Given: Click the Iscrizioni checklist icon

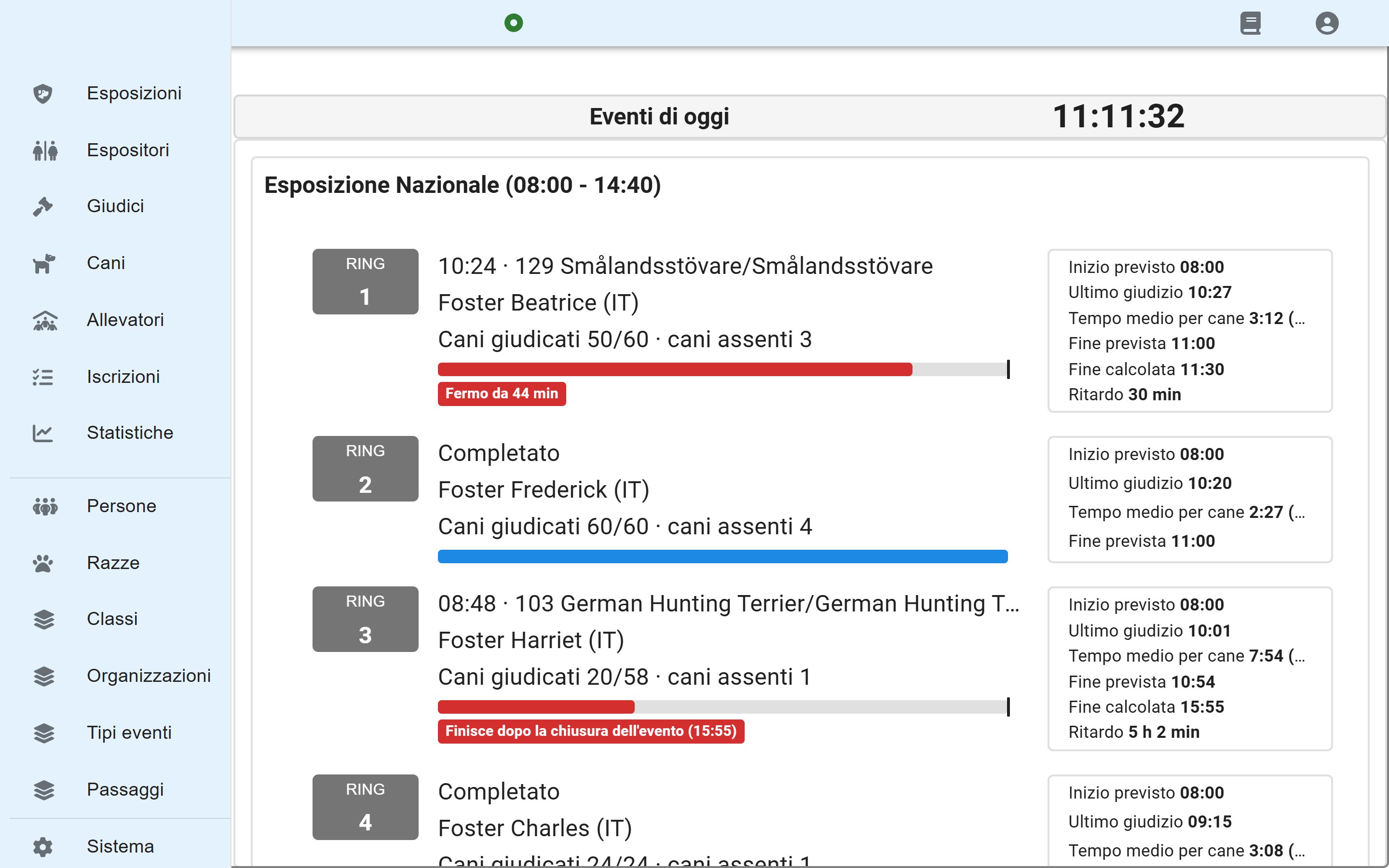Looking at the screenshot, I should 43,377.
